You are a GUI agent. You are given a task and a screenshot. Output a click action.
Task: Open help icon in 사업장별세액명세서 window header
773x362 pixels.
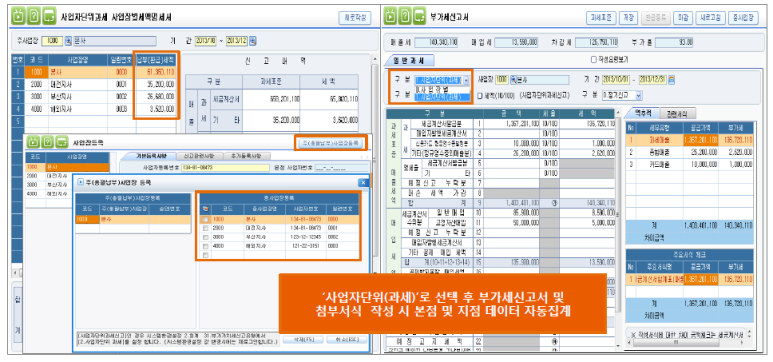pyautogui.click(x=33, y=17)
